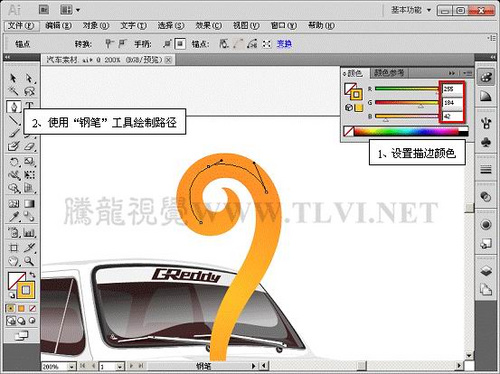500x374 pixels.
Task: Swap fill and stroke colors arrow
Action: 32,275
